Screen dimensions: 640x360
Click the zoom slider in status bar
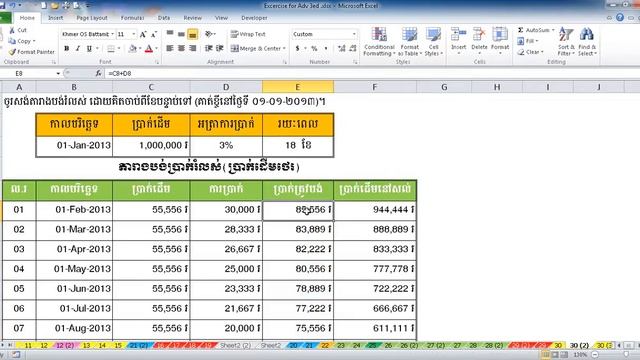pos(626,355)
